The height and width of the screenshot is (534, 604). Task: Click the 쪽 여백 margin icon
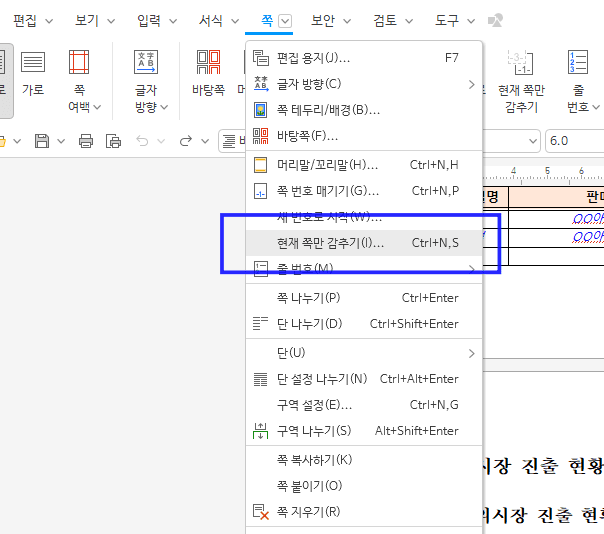[79, 62]
